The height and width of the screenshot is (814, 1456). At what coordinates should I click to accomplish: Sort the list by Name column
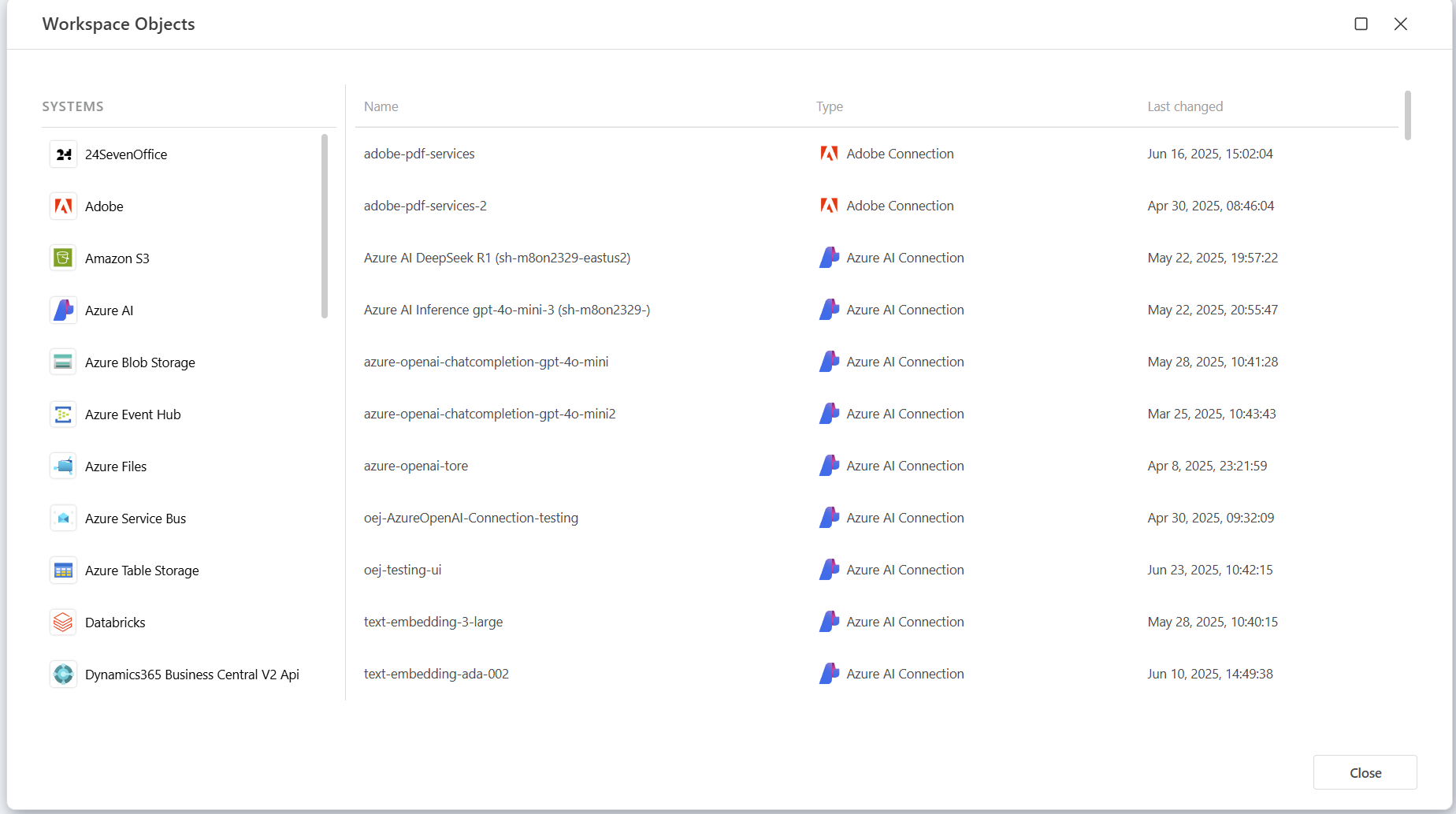(x=381, y=106)
